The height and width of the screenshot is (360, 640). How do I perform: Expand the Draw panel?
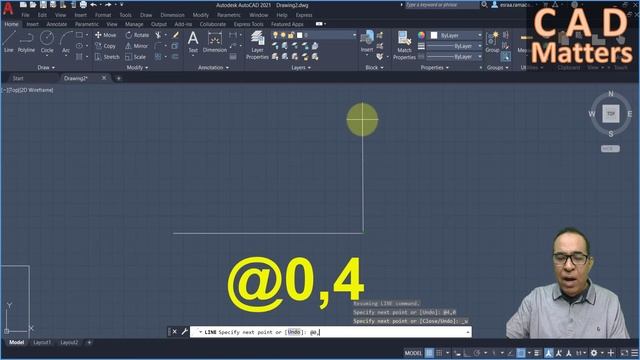tap(46, 68)
